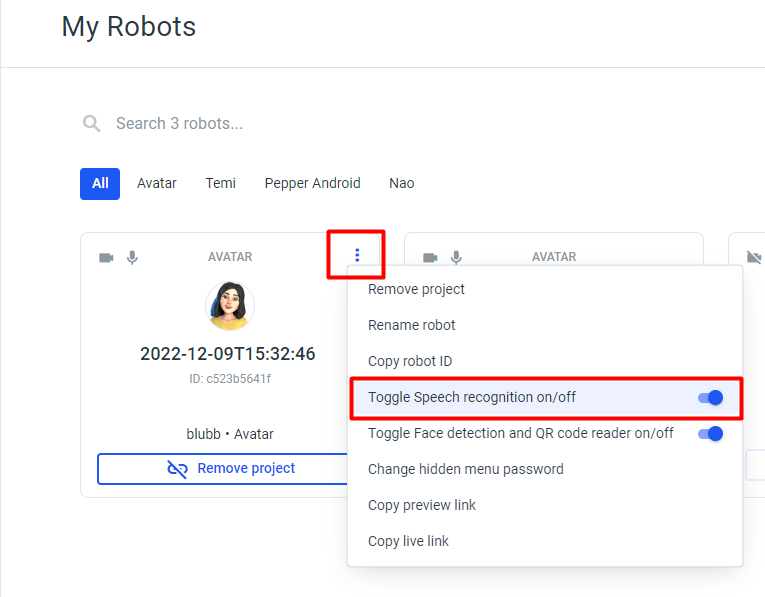Select Copy robot ID menu entry
The width and height of the screenshot is (765, 597).
click(x=545, y=361)
